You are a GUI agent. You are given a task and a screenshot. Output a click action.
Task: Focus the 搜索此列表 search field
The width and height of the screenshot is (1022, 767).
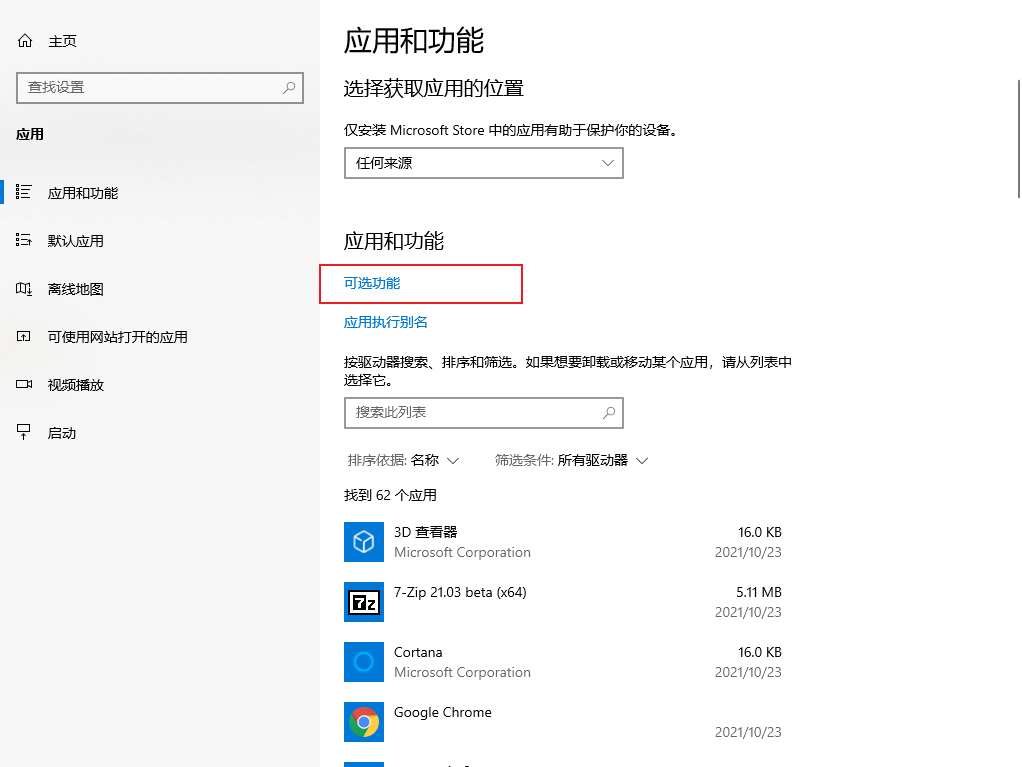tap(484, 412)
